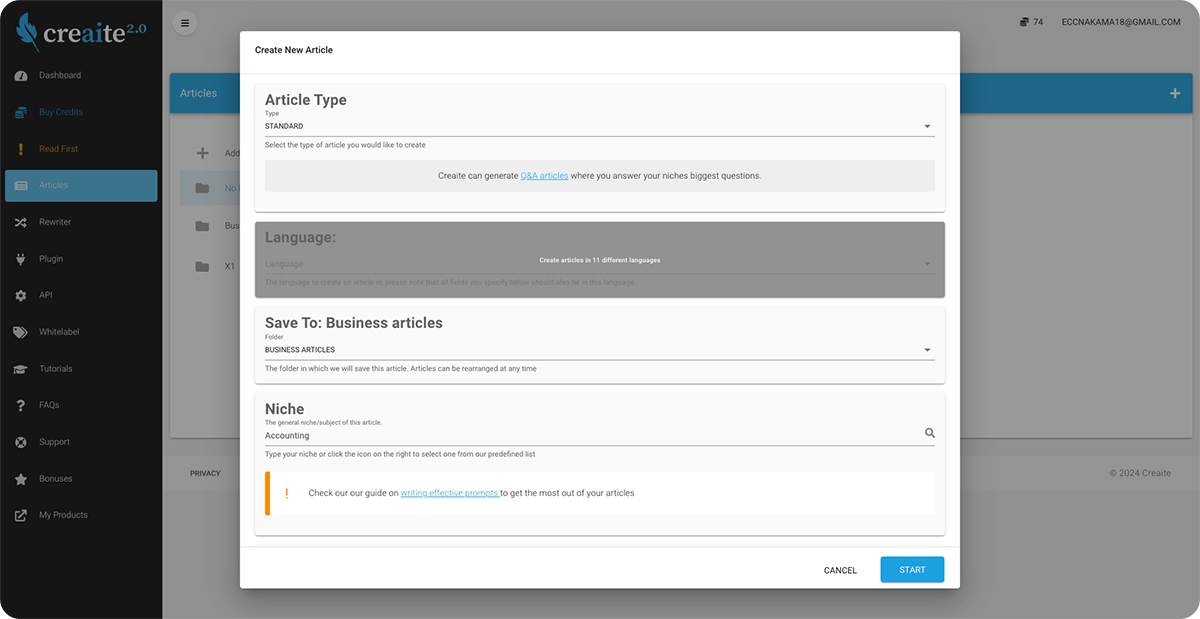Click the CANCEL button
1200x619 pixels.
(x=840, y=570)
